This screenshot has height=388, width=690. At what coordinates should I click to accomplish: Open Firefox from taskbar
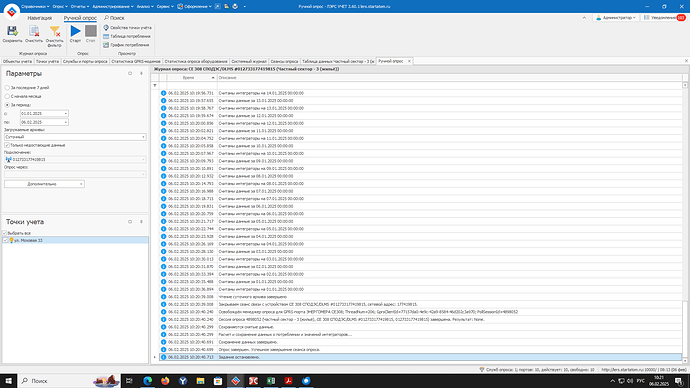(x=165, y=381)
